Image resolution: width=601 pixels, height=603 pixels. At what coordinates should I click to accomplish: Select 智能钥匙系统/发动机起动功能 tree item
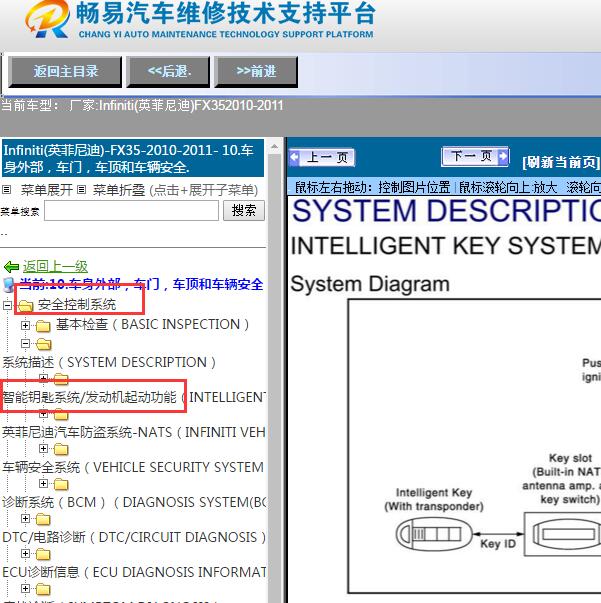134,397
